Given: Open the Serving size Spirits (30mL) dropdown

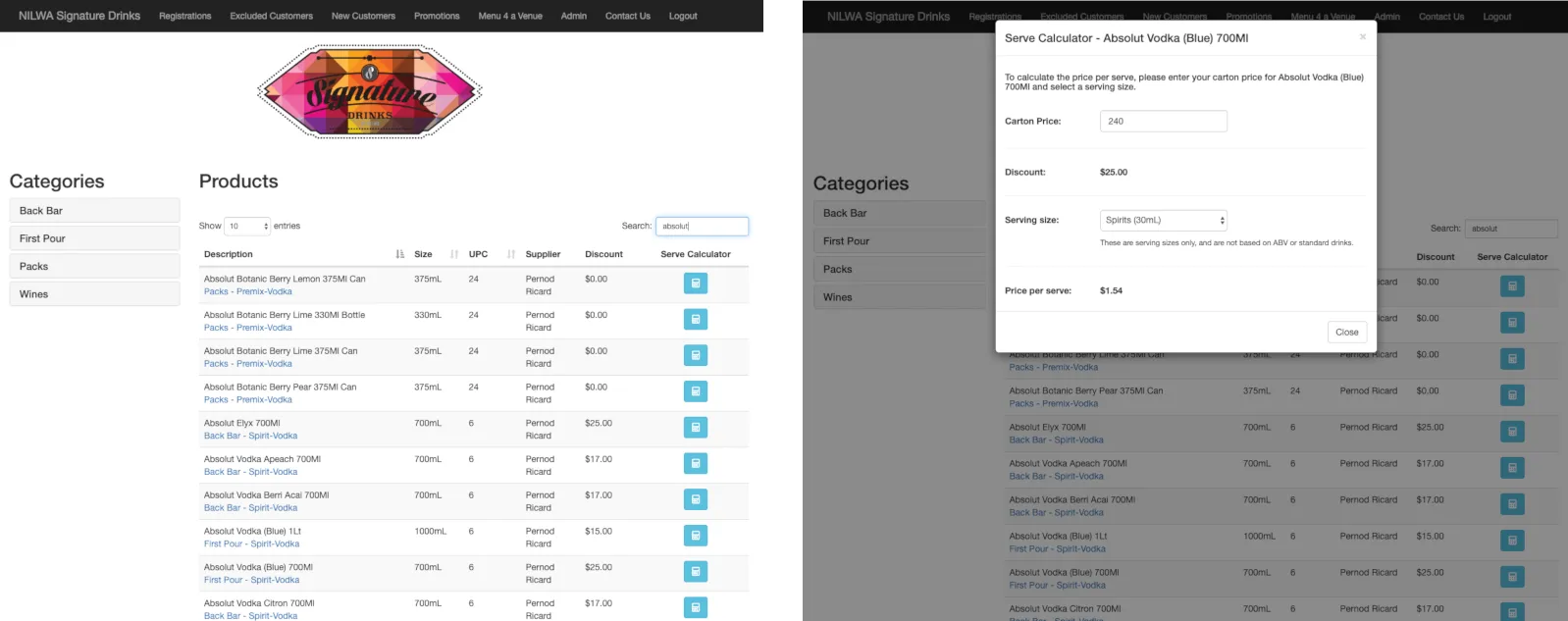Looking at the screenshot, I should pos(1163,221).
